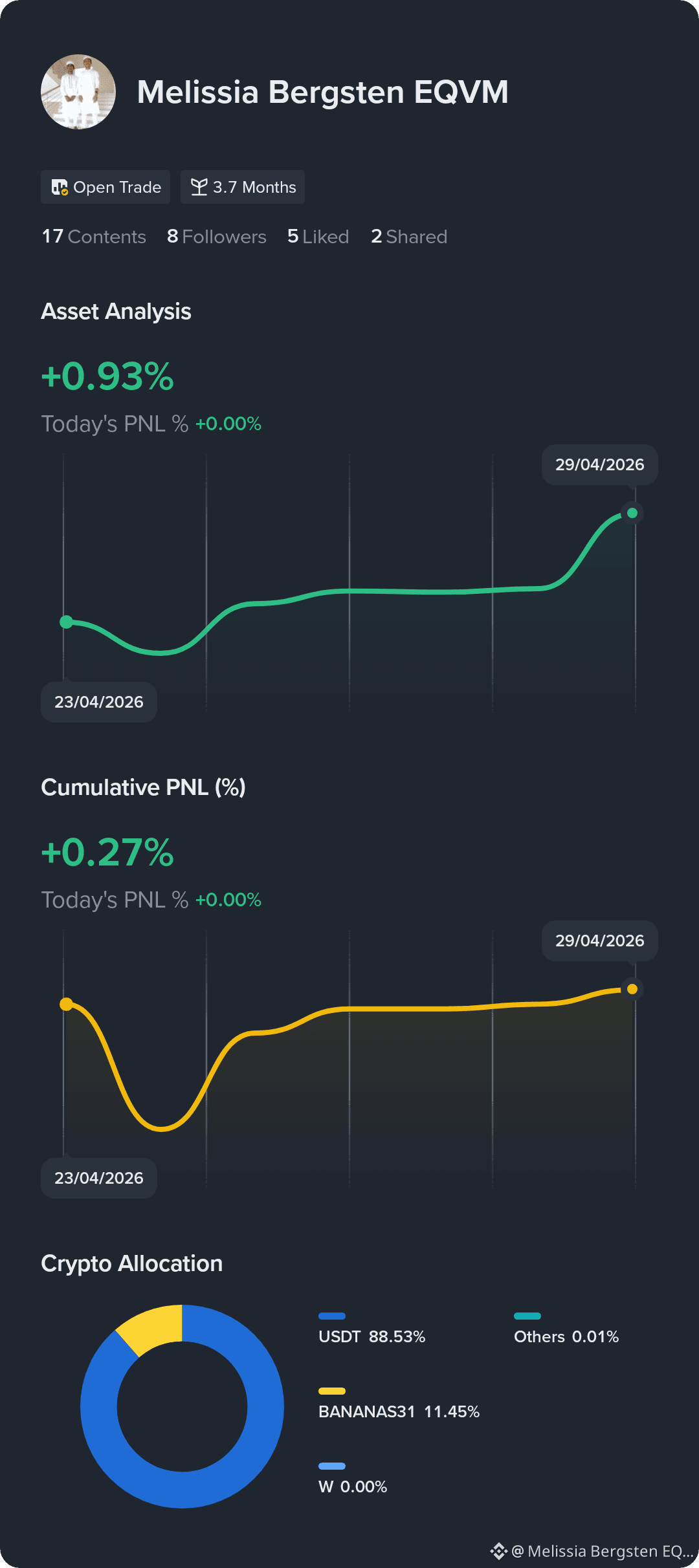Screen dimensions: 699x1568
Task: Select the green endpoint dot on the Asset Analysis chart
Action: [632, 513]
